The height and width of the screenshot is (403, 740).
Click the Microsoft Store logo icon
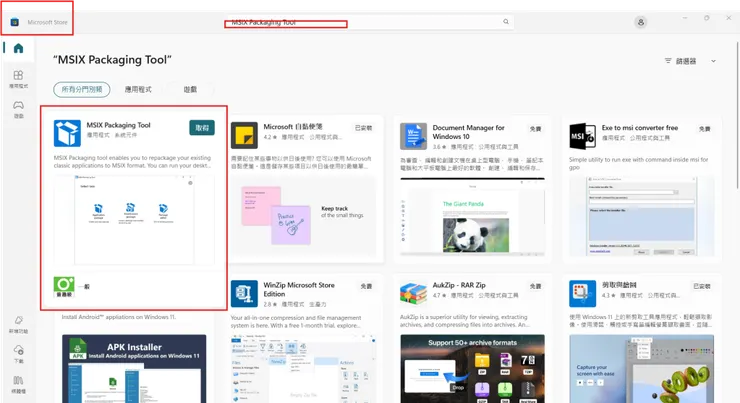coord(15,22)
